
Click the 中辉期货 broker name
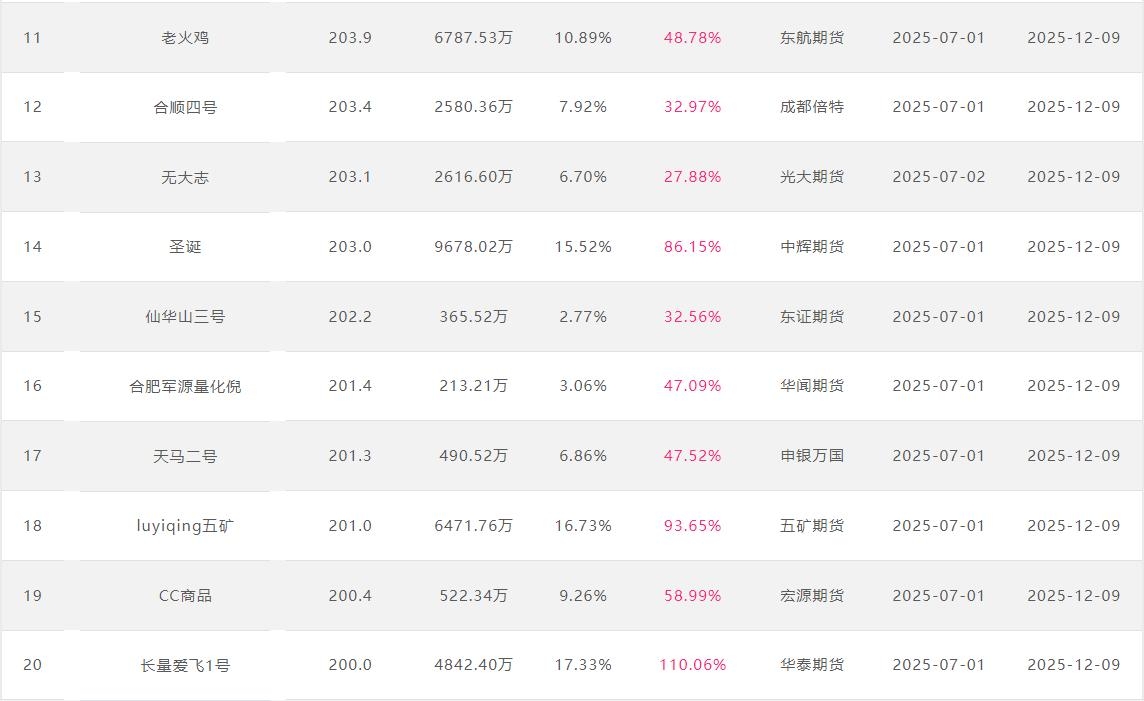coord(812,247)
